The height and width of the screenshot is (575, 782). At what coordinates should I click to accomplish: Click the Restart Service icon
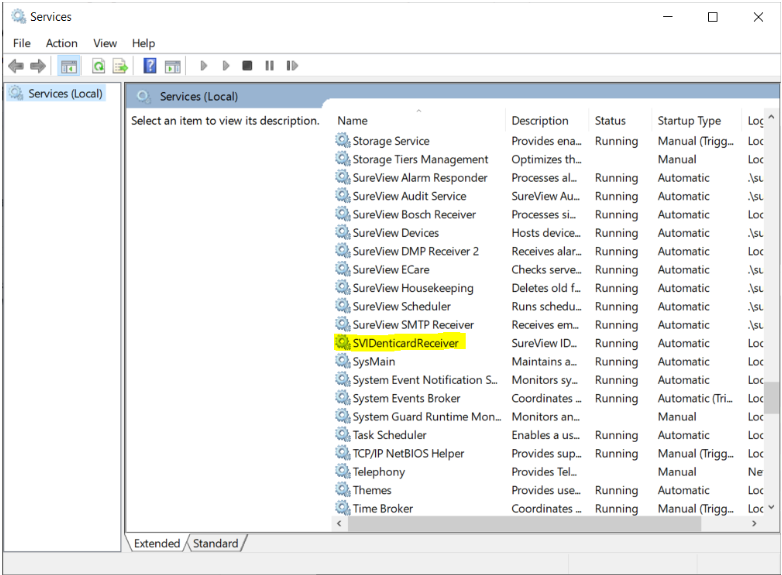[292, 66]
